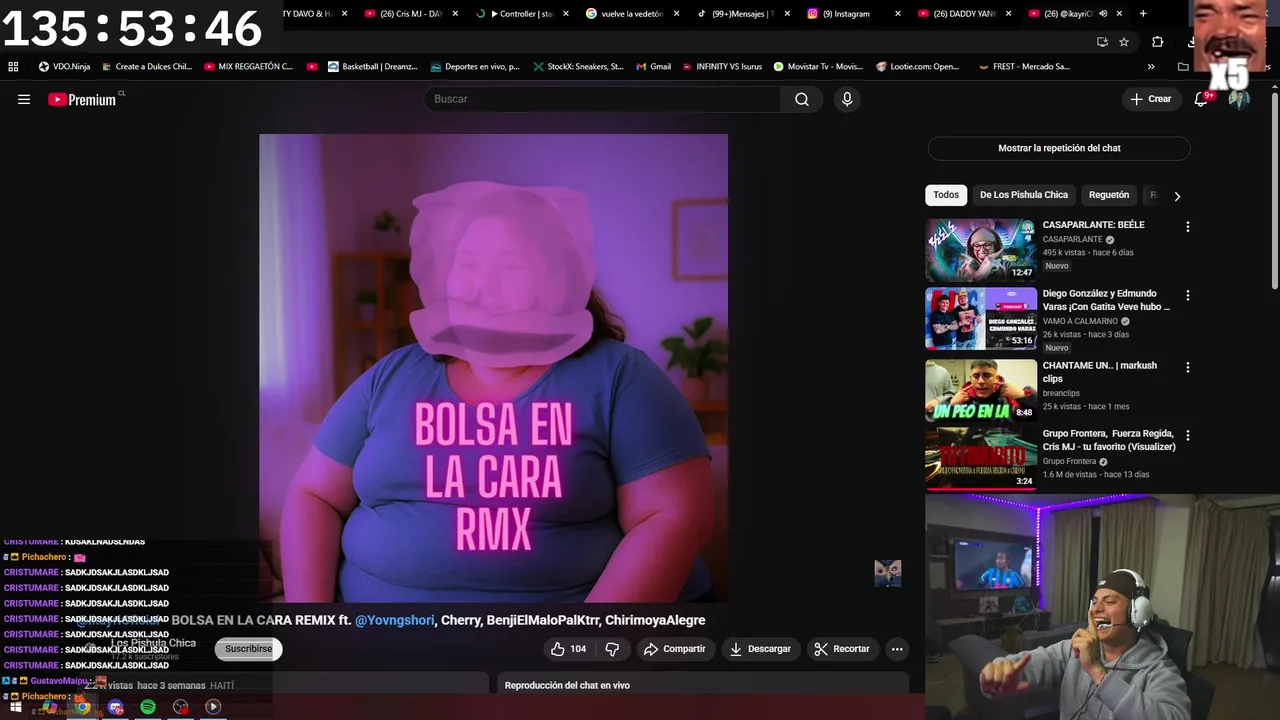Open CHANTAME UN.. markush clips thumbnail

(981, 390)
